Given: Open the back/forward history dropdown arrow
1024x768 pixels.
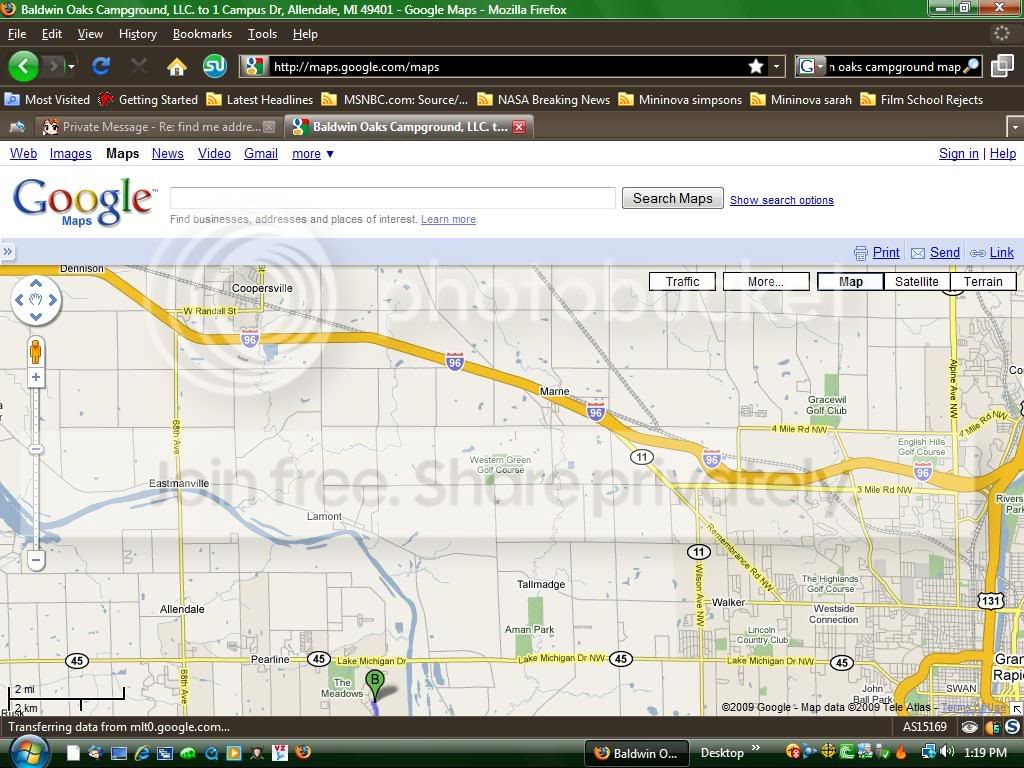Looking at the screenshot, I should 71,67.
